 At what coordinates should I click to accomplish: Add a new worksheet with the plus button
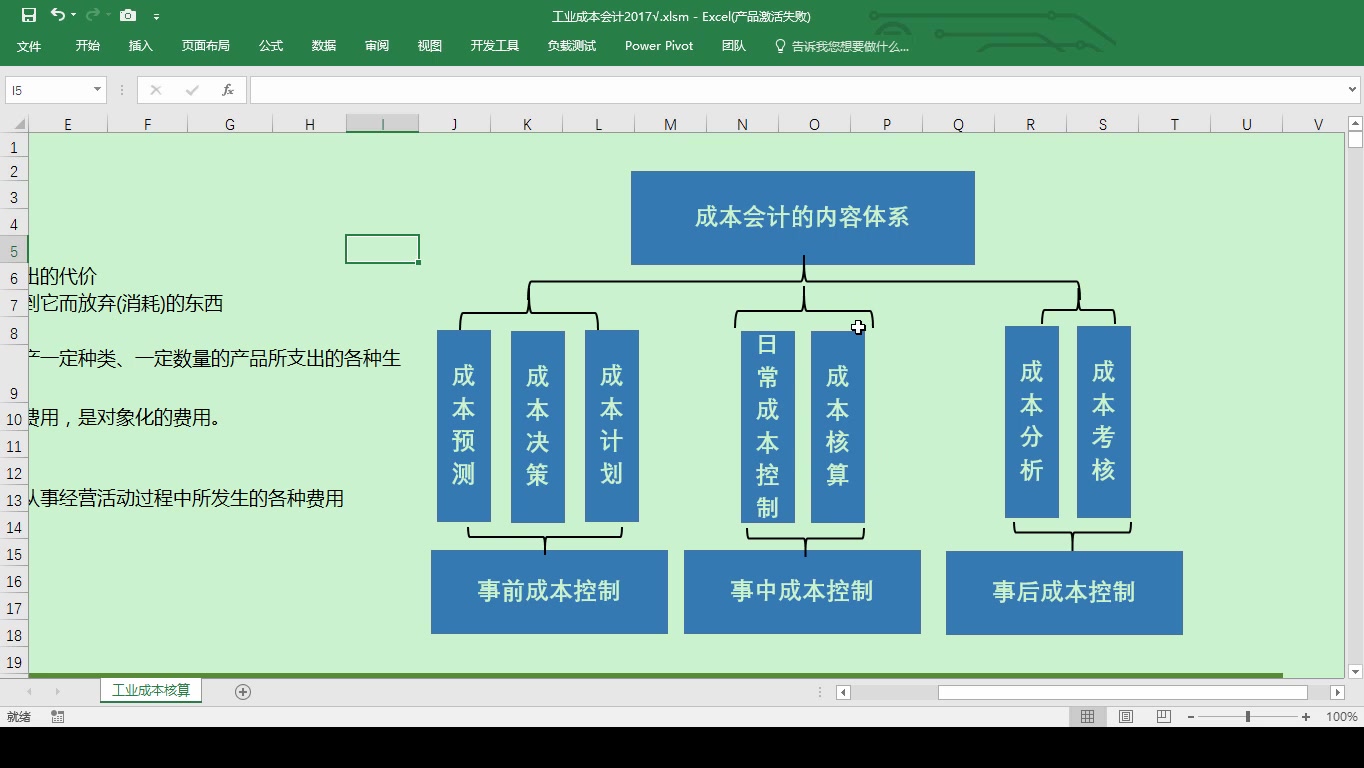(x=242, y=690)
